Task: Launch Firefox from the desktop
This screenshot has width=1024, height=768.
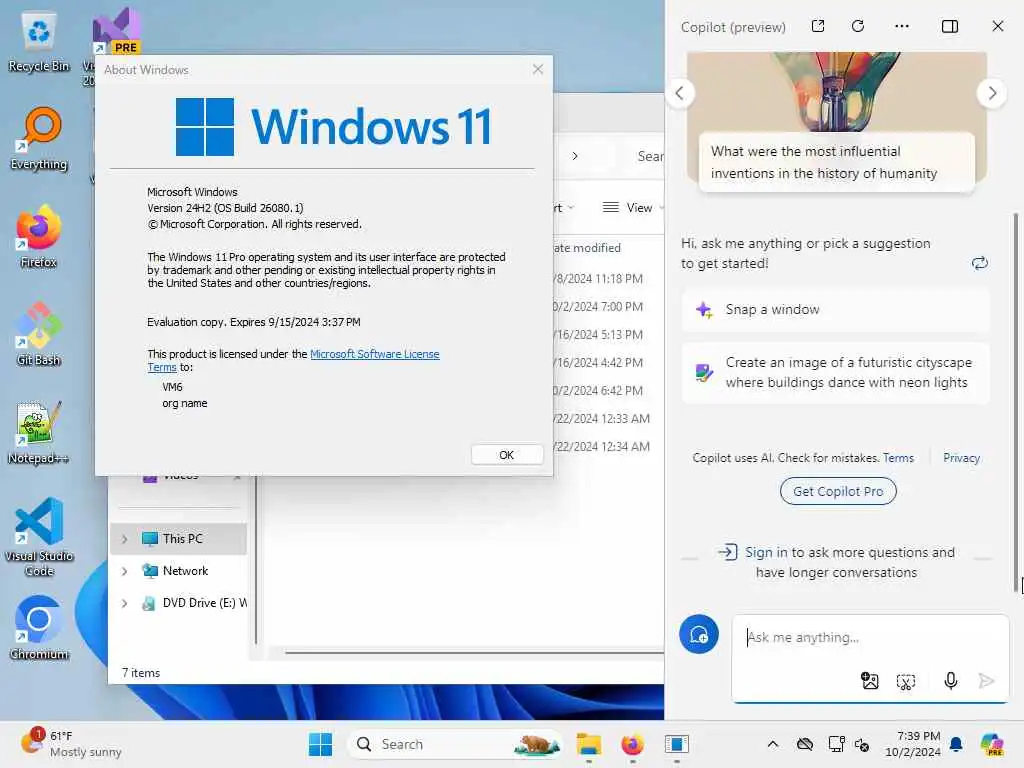Action: pos(39,236)
